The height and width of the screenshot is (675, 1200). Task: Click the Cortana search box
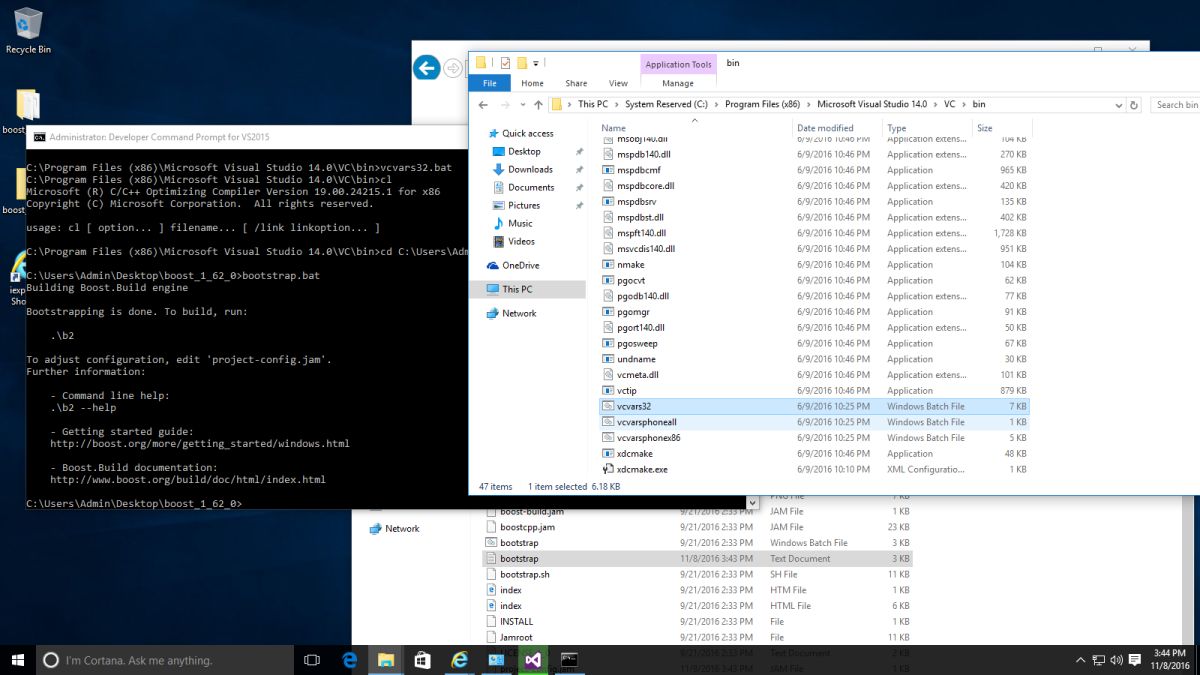pos(164,660)
